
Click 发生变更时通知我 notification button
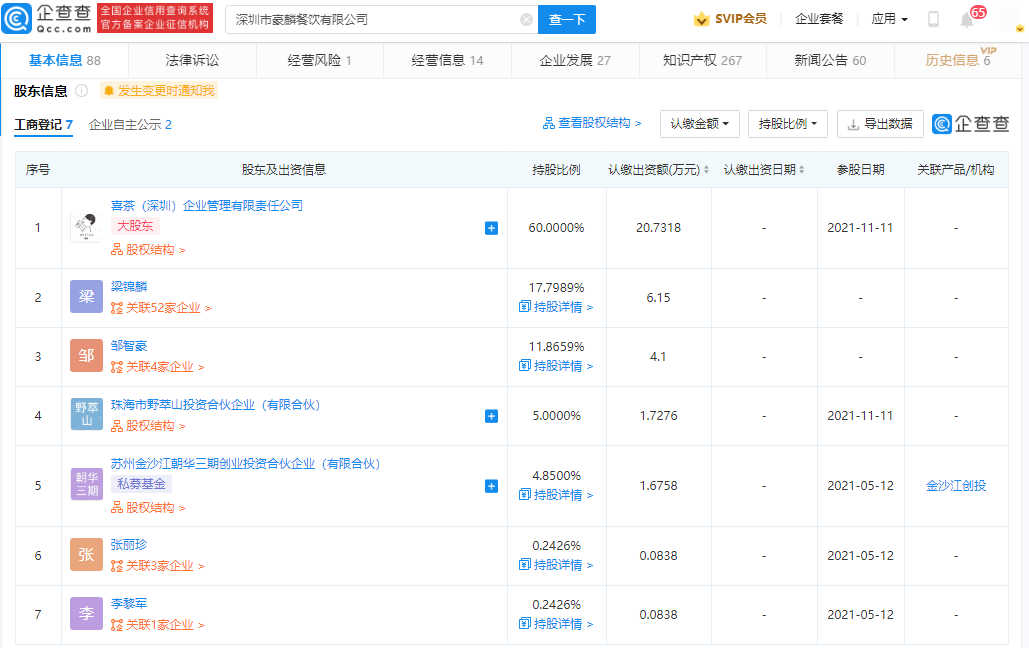(159, 91)
